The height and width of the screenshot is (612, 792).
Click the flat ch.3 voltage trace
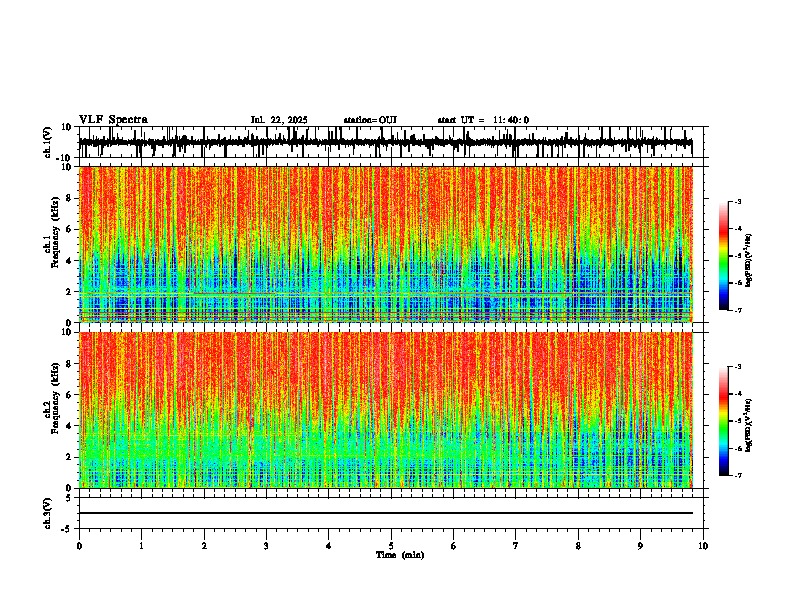(x=386, y=513)
